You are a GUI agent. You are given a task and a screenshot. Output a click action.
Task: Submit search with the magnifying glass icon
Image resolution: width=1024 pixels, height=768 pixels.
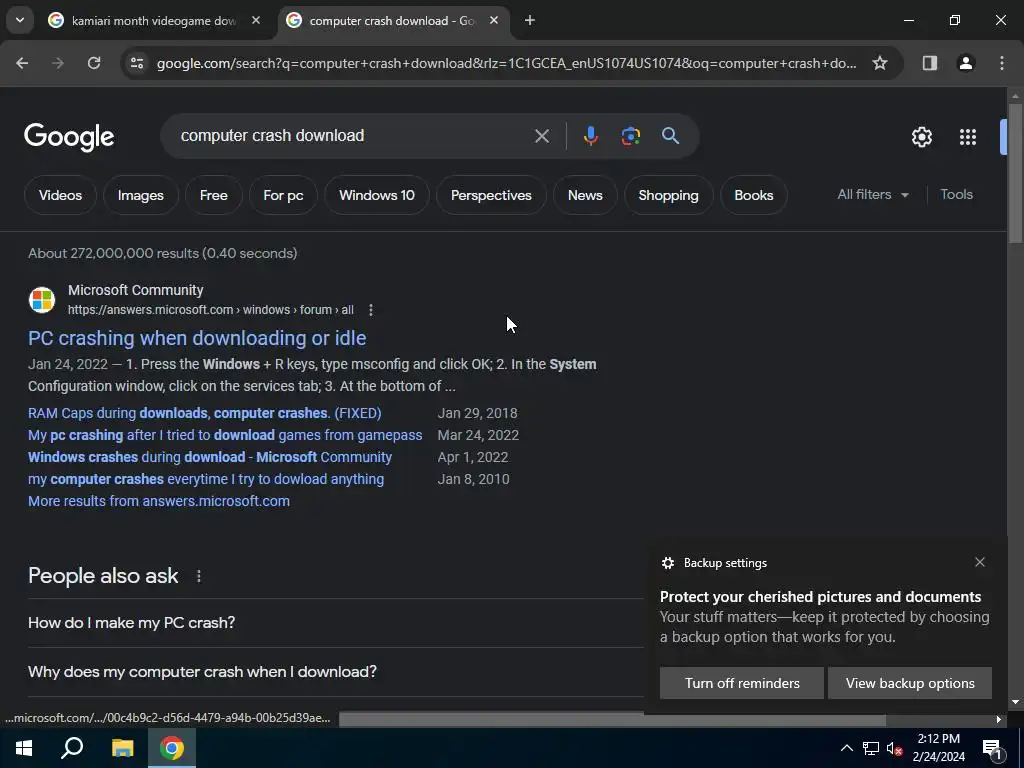coord(670,136)
